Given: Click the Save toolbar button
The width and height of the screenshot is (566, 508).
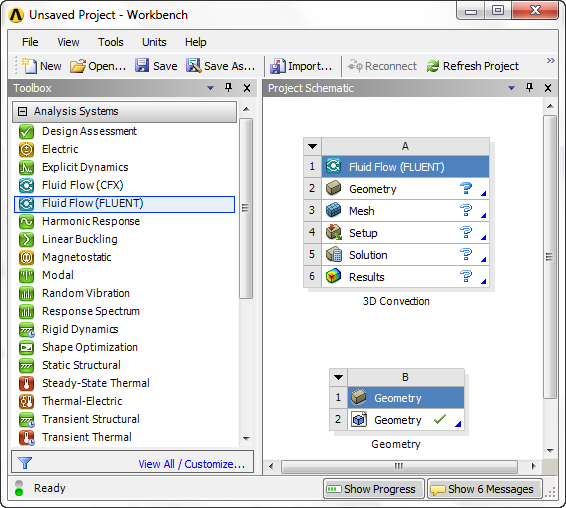Looking at the screenshot, I should coord(156,66).
